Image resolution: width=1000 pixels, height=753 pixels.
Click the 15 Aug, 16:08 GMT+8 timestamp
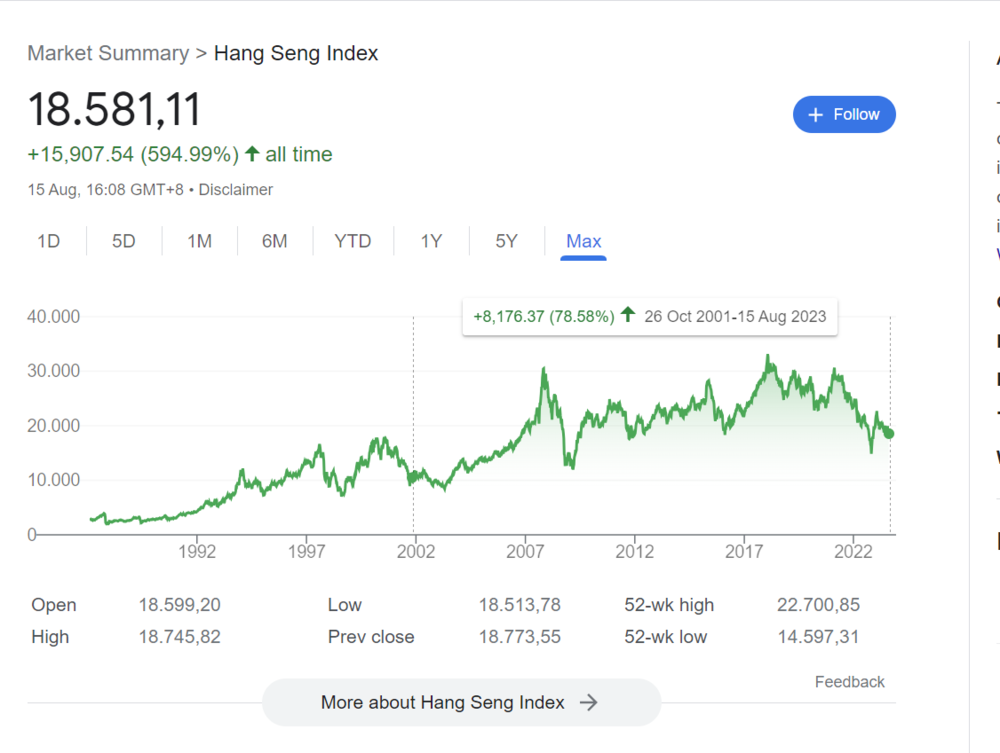coord(105,190)
